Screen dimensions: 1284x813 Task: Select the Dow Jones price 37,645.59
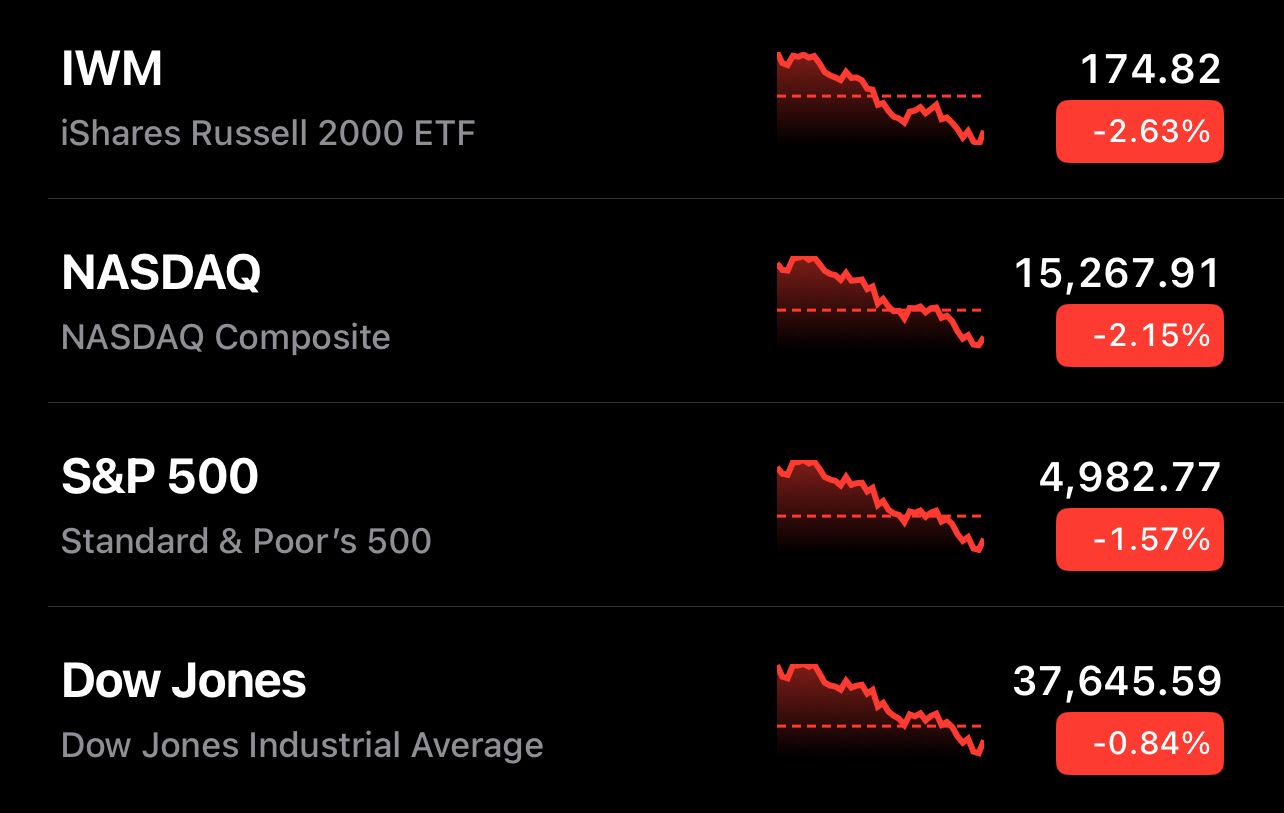coord(1117,682)
